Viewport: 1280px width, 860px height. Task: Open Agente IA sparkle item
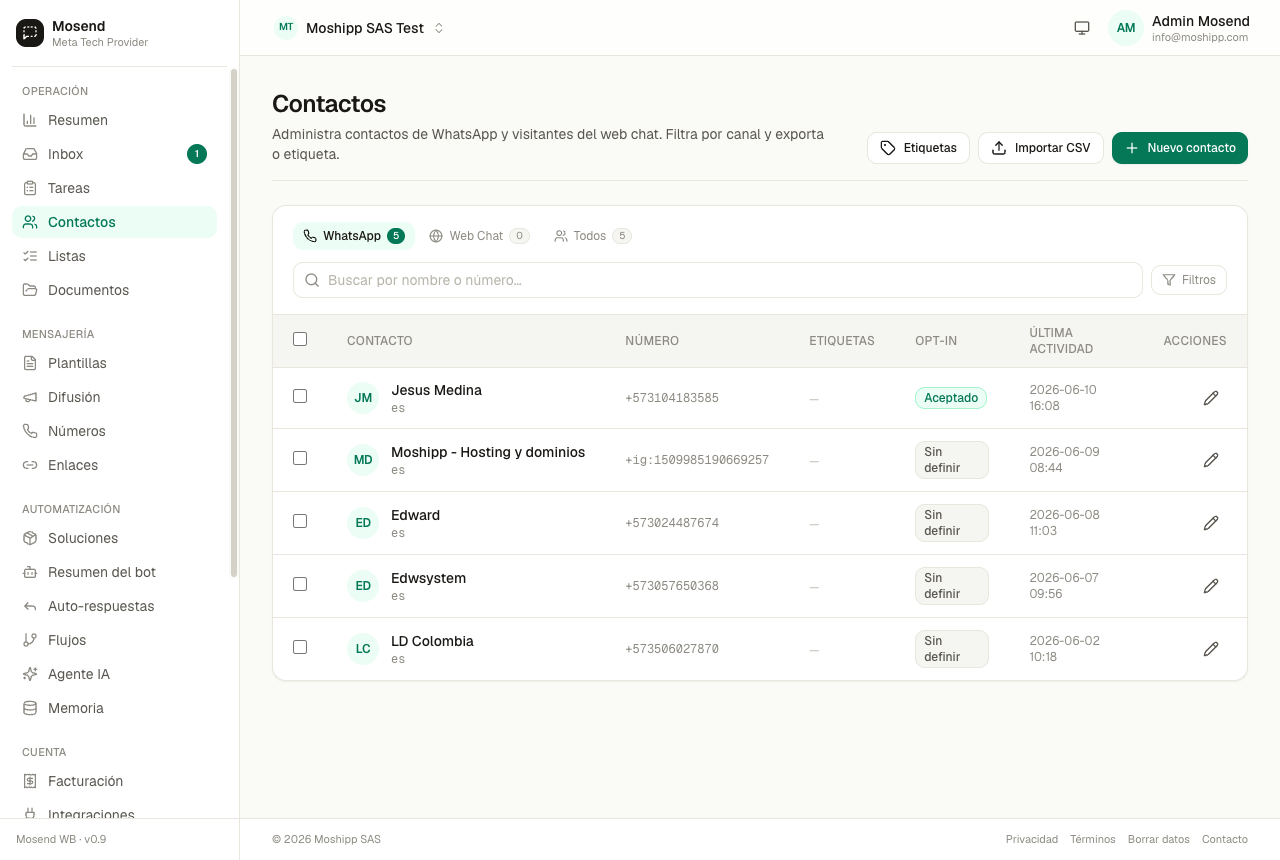click(114, 674)
